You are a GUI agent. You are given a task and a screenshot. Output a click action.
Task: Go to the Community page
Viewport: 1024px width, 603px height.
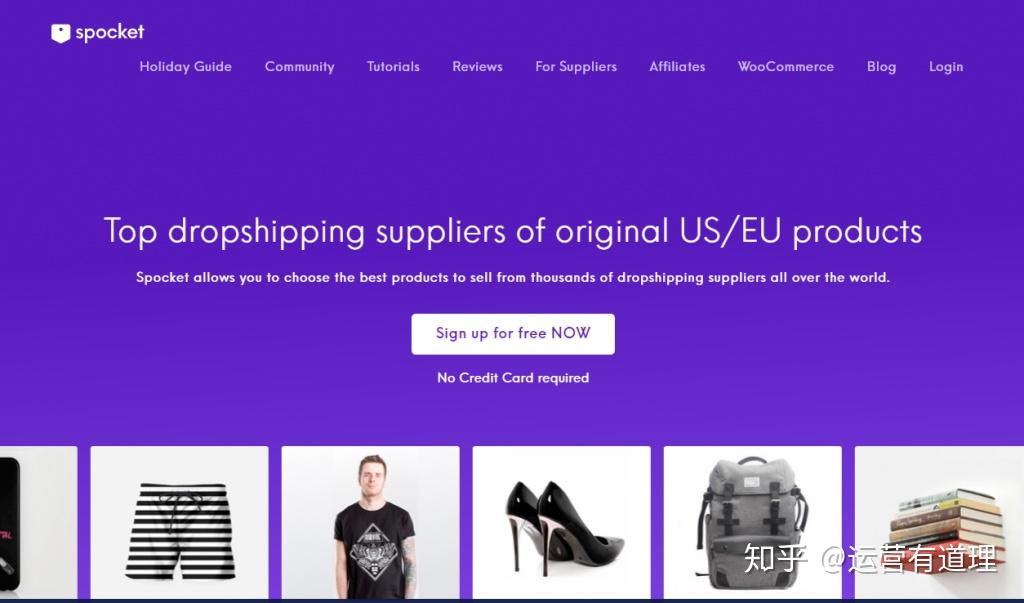(299, 67)
